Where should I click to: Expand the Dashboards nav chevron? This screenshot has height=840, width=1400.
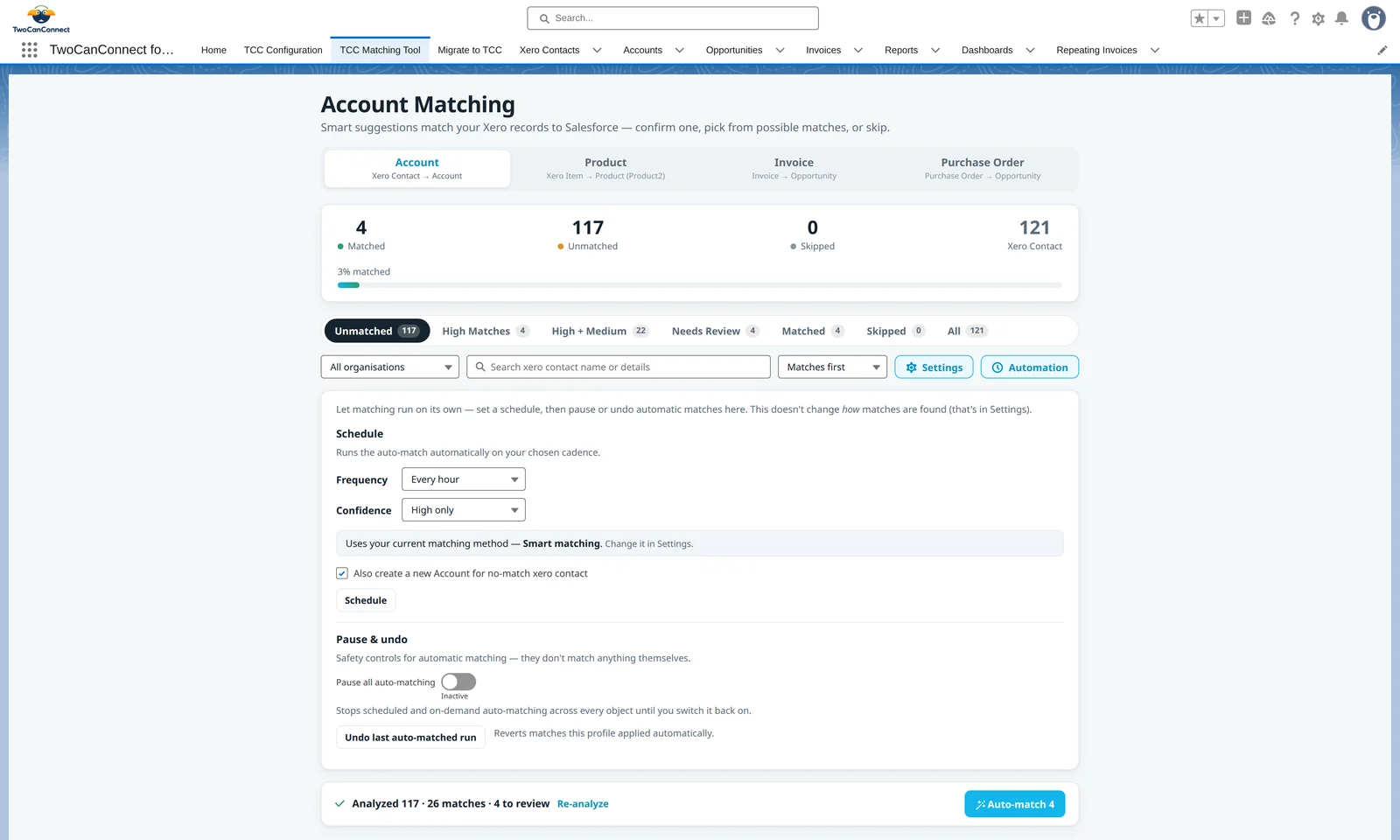[1031, 50]
